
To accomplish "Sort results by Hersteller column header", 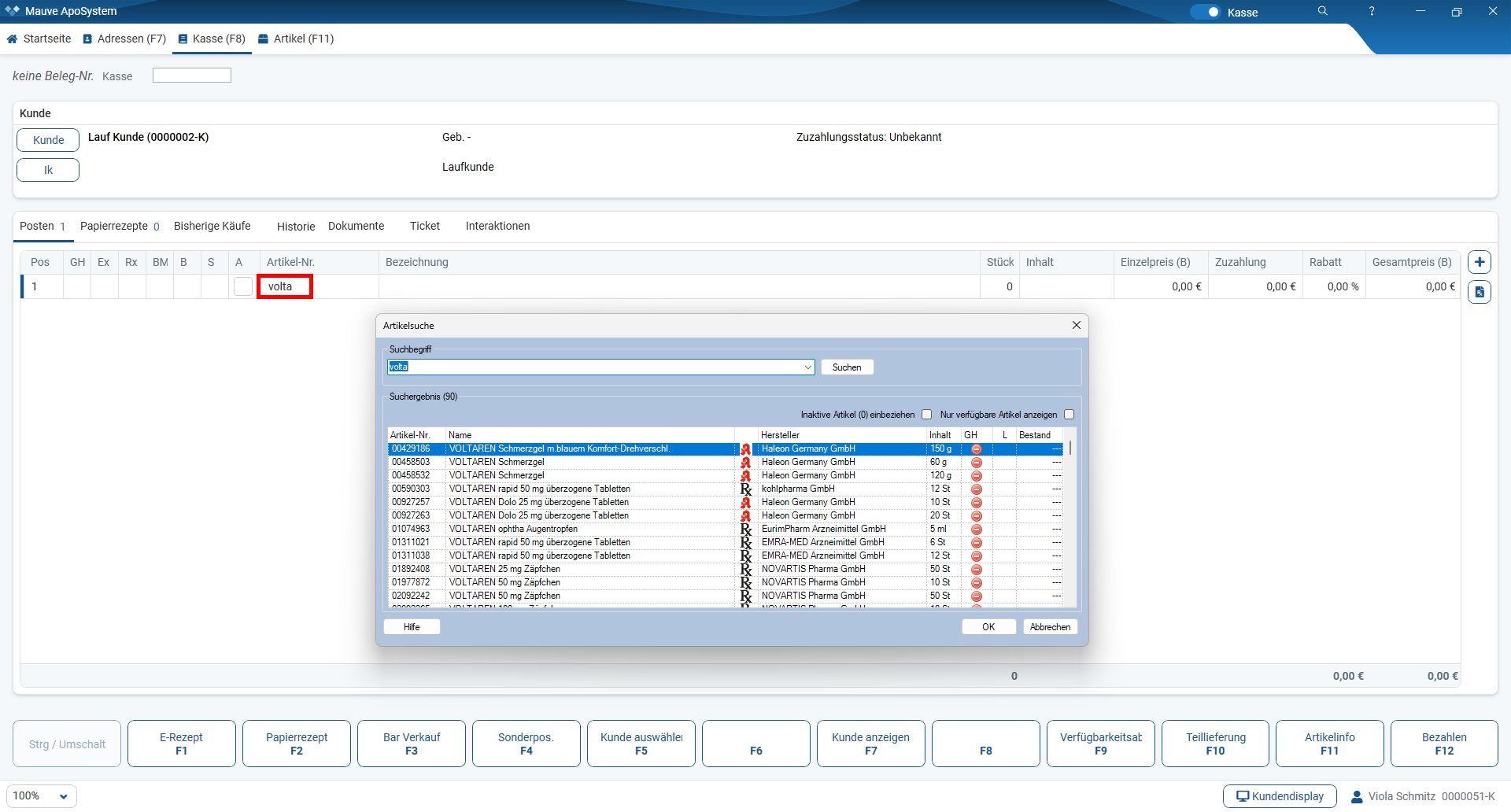I will 842,435.
